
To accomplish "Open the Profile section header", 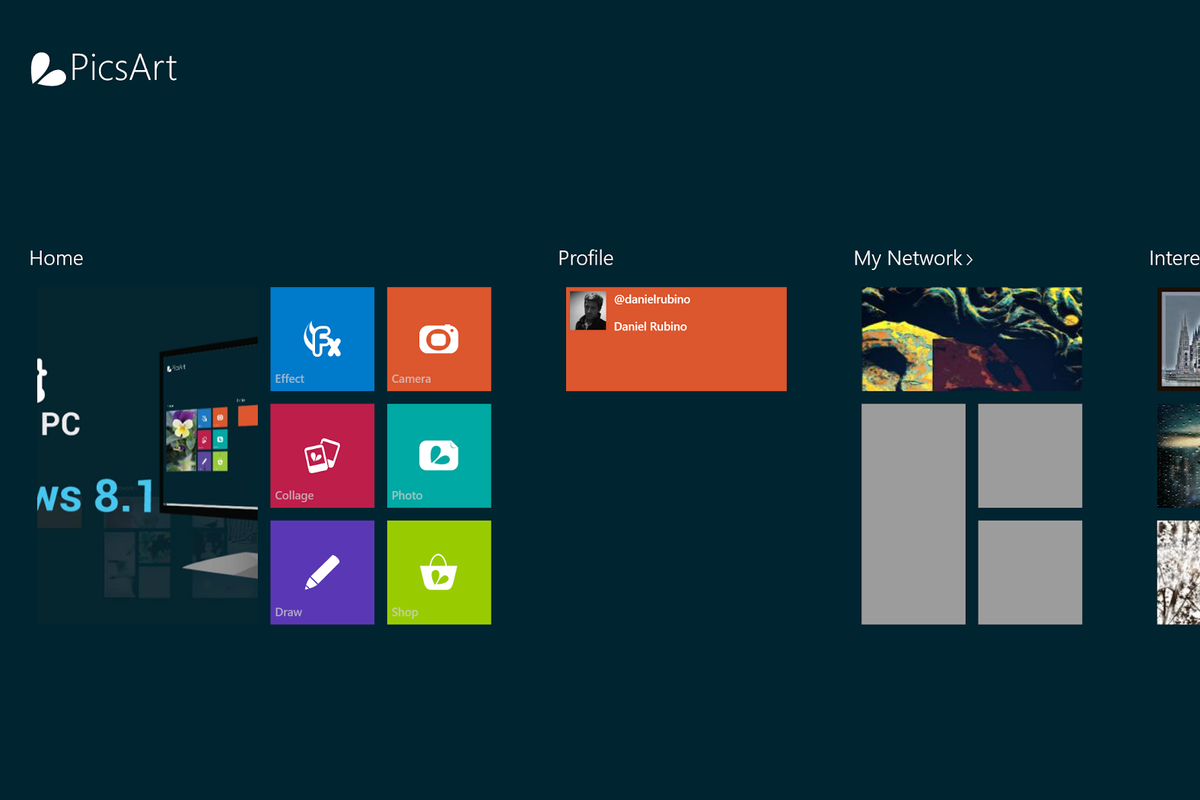I will tap(585, 258).
